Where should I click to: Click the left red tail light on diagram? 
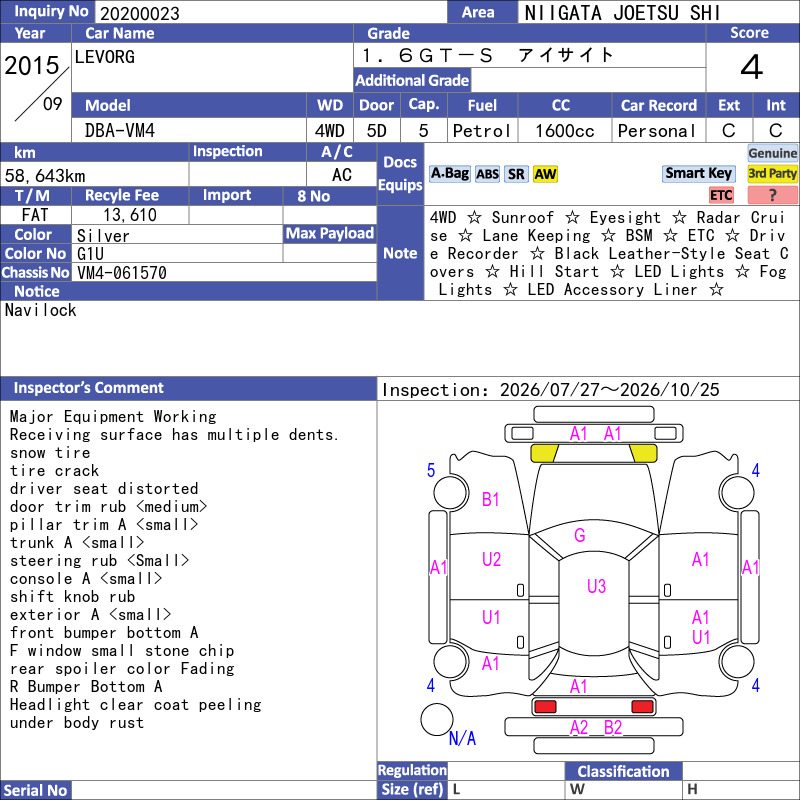pos(545,707)
